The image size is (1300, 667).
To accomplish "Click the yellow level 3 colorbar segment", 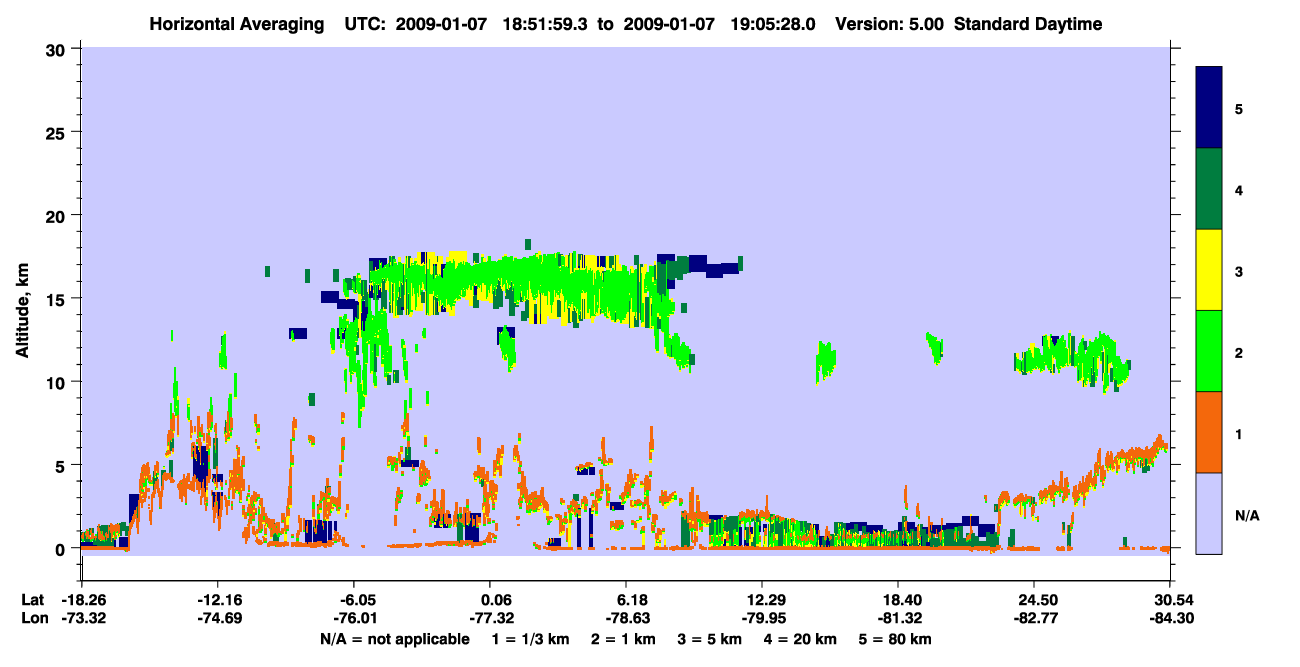I will coord(1209,270).
